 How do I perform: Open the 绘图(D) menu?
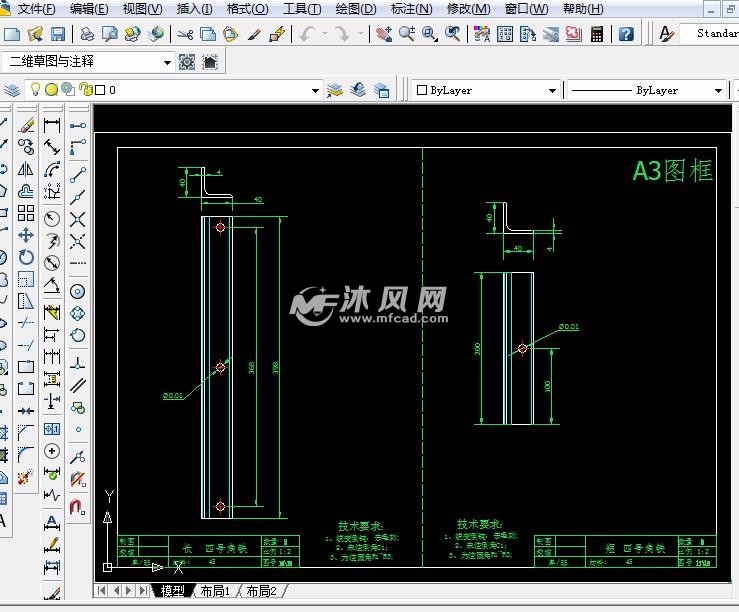click(356, 8)
